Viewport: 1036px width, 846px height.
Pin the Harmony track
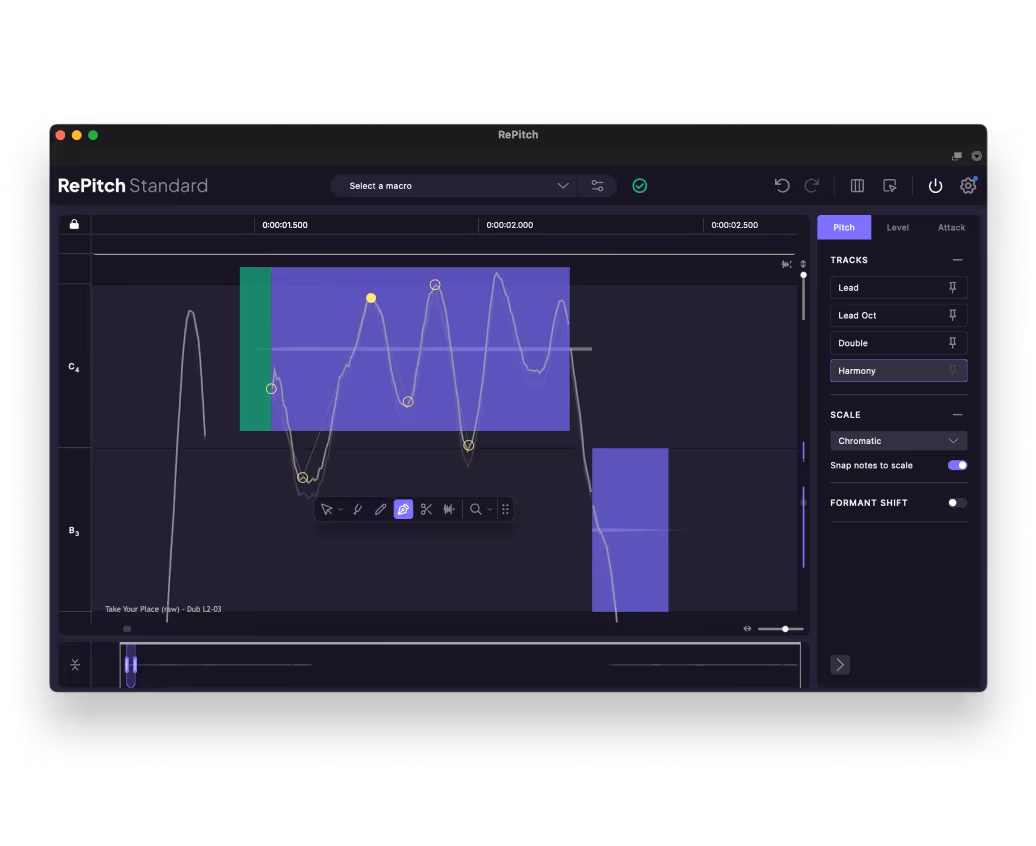click(953, 371)
